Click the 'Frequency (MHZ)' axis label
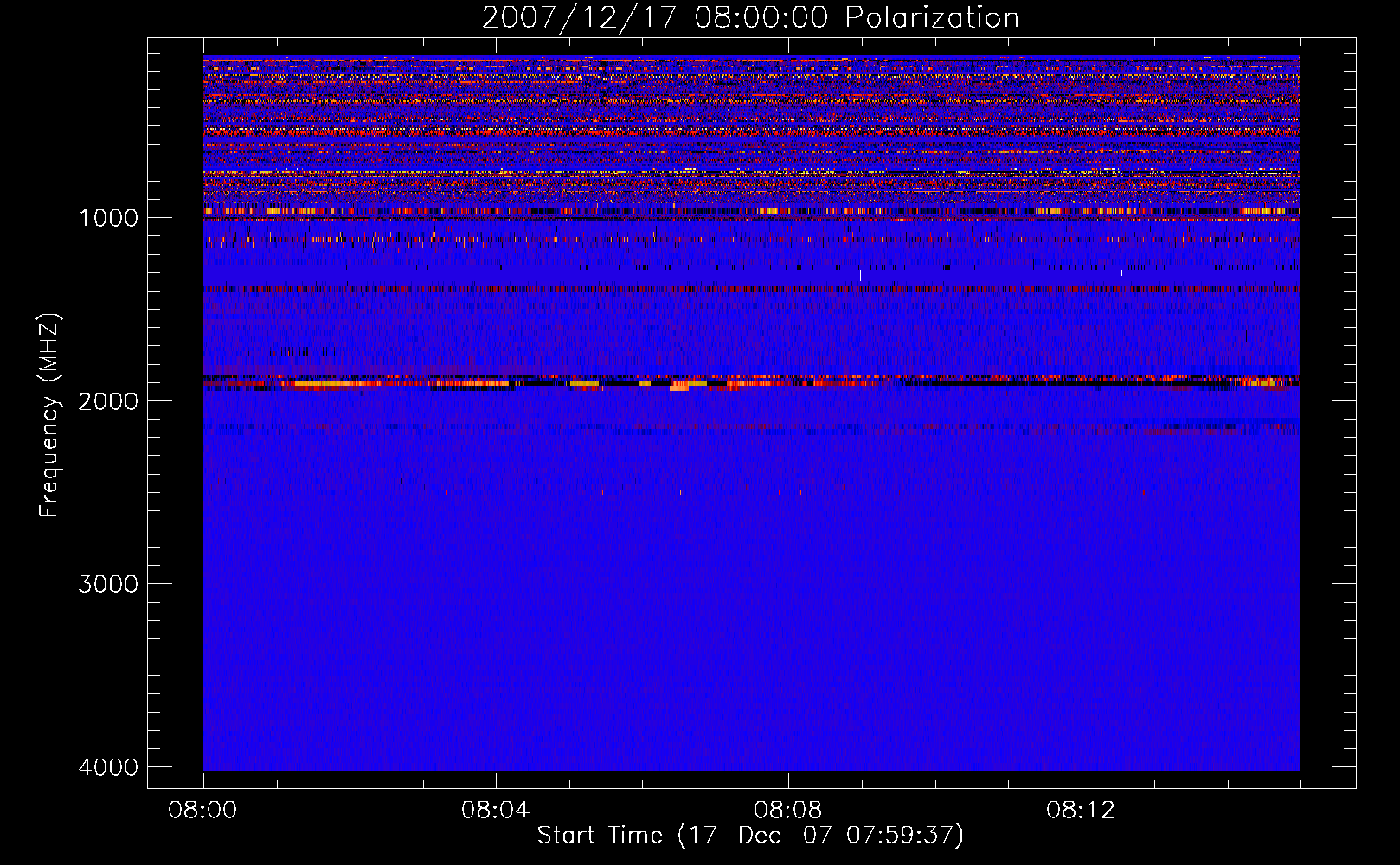Viewport: 1400px width, 865px height. click(49, 415)
